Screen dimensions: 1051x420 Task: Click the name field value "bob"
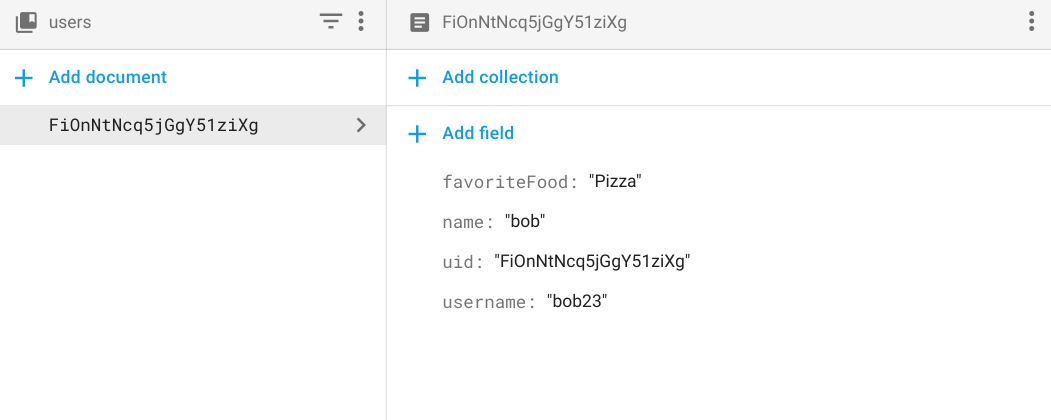(525, 222)
